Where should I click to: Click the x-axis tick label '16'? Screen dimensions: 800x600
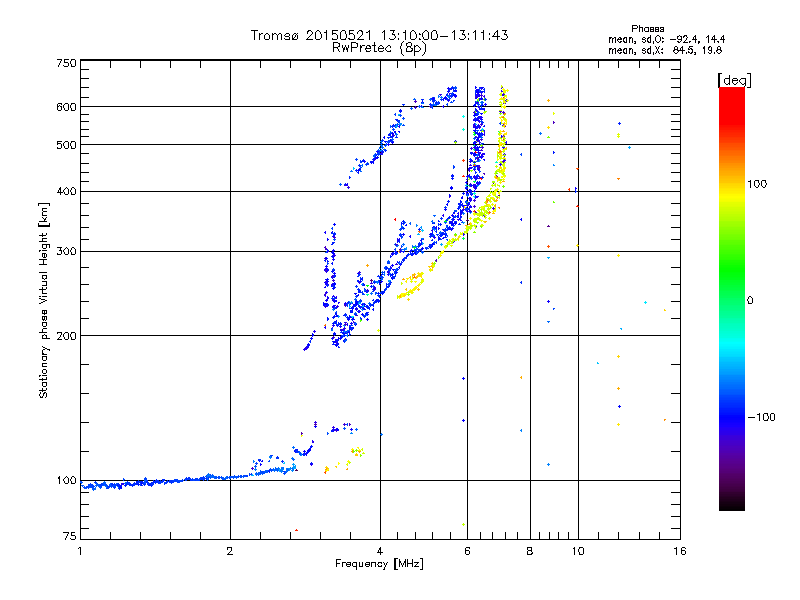click(x=680, y=551)
